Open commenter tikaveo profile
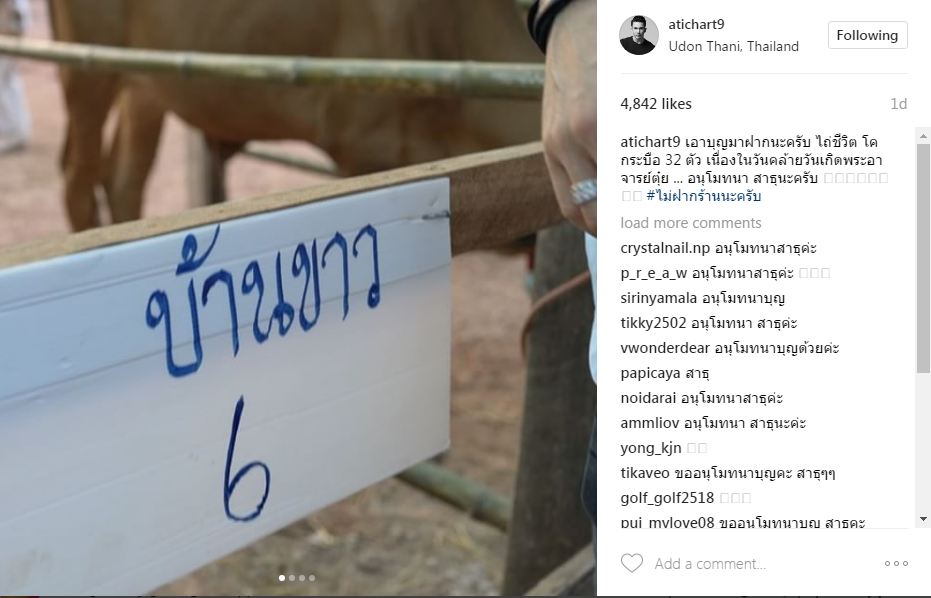Viewport: 931px width, 598px height. click(645, 473)
